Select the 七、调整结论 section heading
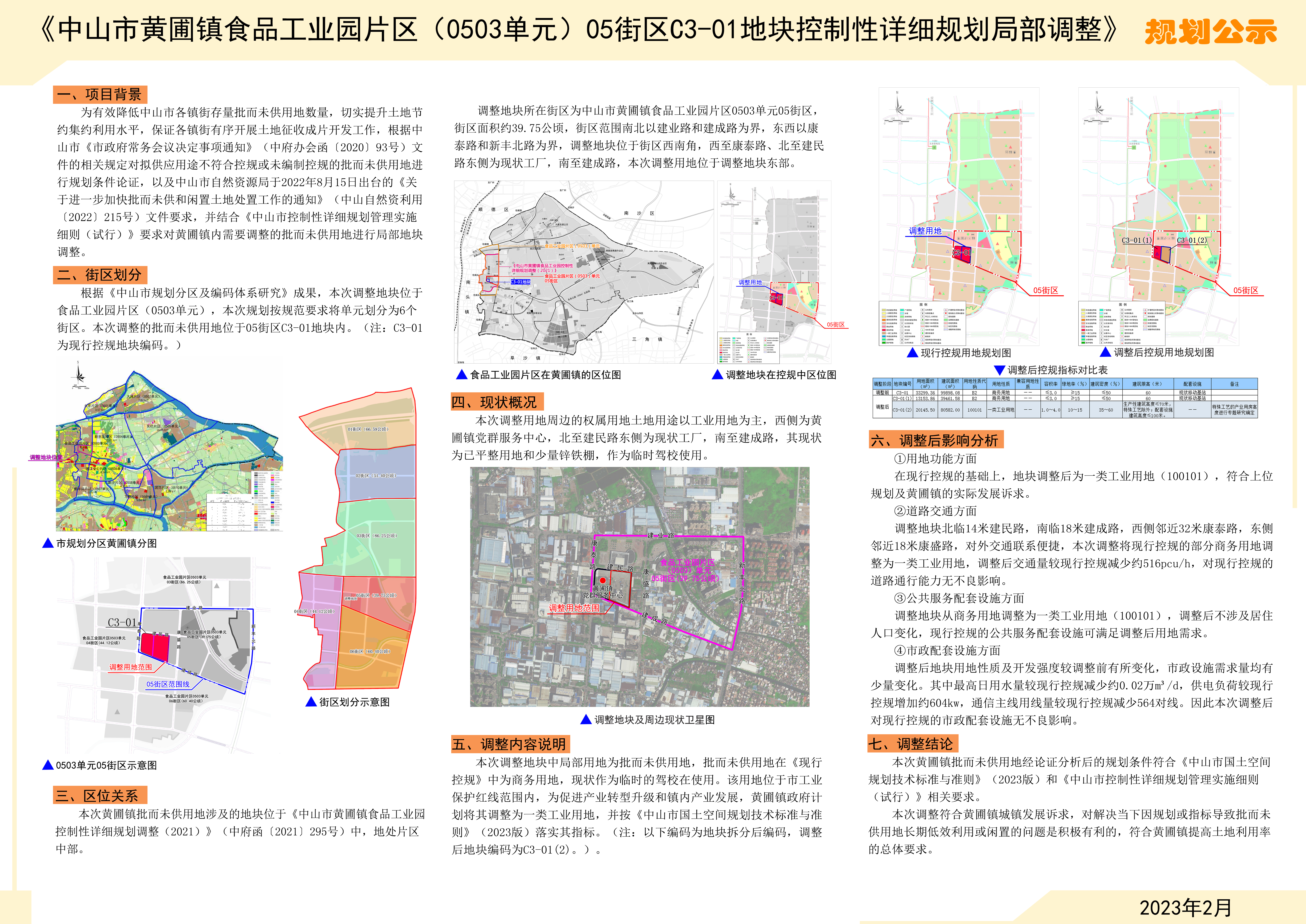The height and width of the screenshot is (924, 1306). pos(913,744)
